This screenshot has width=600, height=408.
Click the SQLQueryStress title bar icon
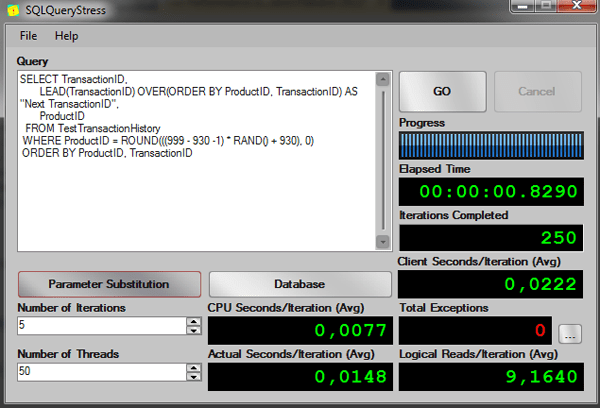(13, 10)
